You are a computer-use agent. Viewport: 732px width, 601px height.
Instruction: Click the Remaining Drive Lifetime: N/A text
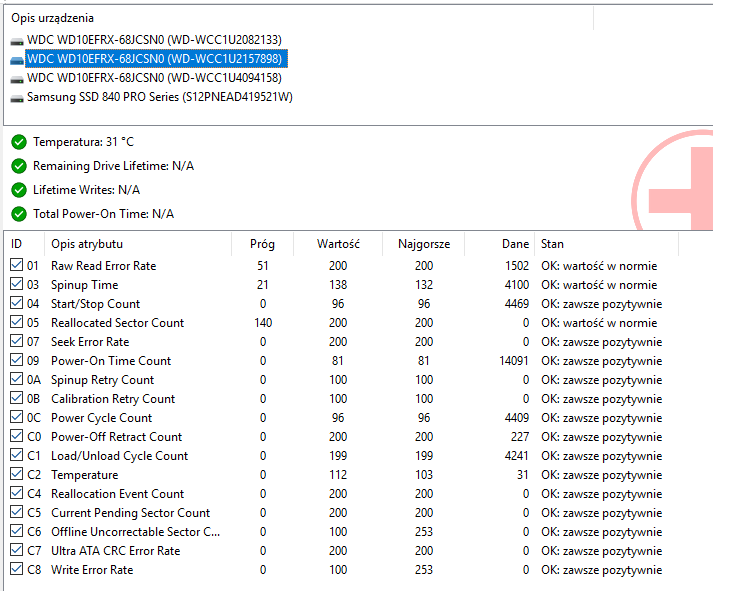click(x=113, y=166)
